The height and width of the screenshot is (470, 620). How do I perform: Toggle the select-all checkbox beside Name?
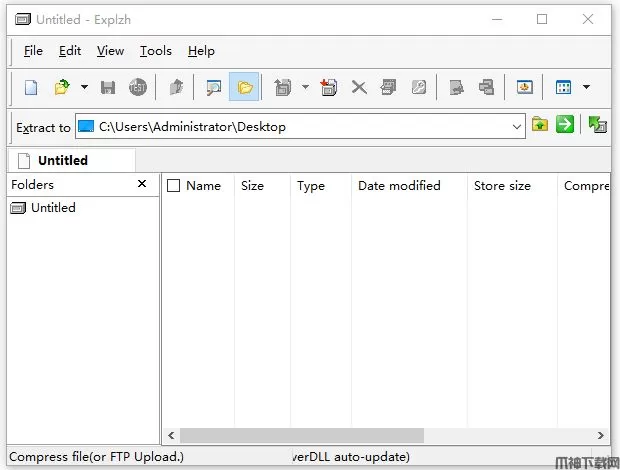[174, 186]
